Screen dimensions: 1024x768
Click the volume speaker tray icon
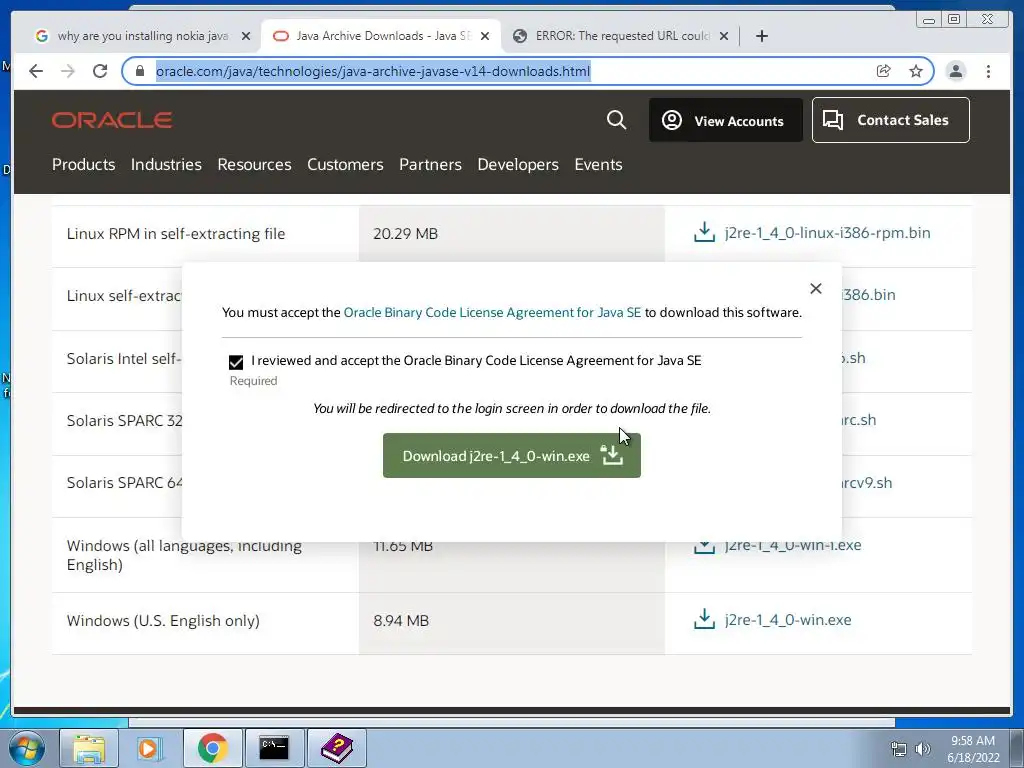pyautogui.click(x=923, y=749)
